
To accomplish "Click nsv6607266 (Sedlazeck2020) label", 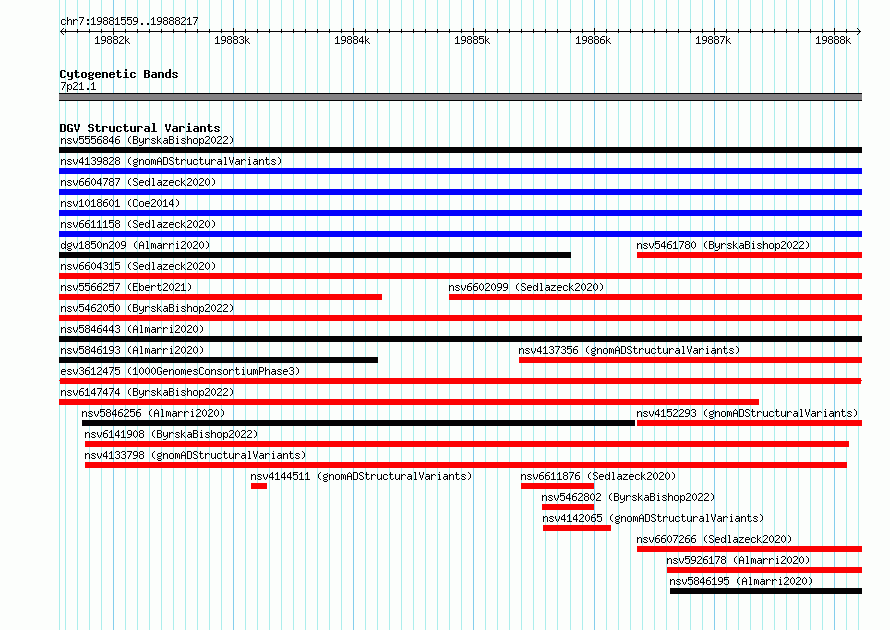I will point(714,539).
